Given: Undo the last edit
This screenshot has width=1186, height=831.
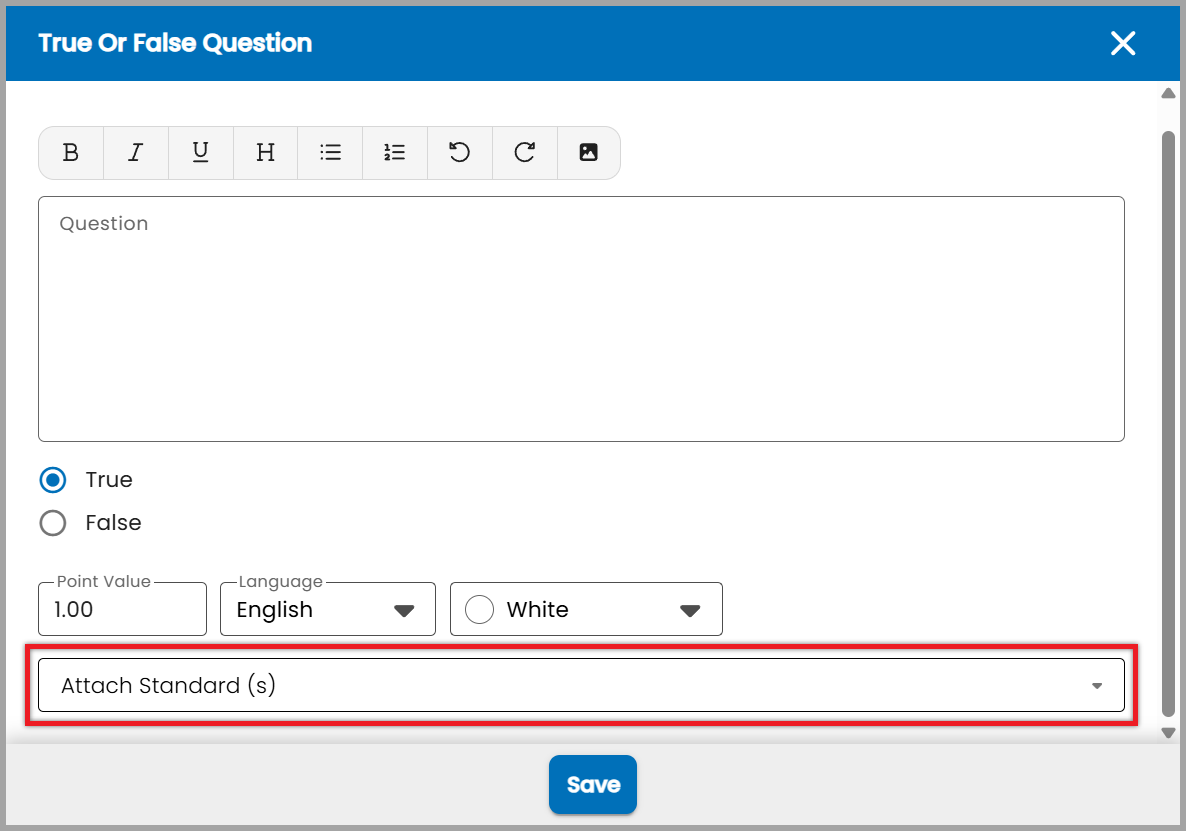Looking at the screenshot, I should pyautogui.click(x=460, y=153).
